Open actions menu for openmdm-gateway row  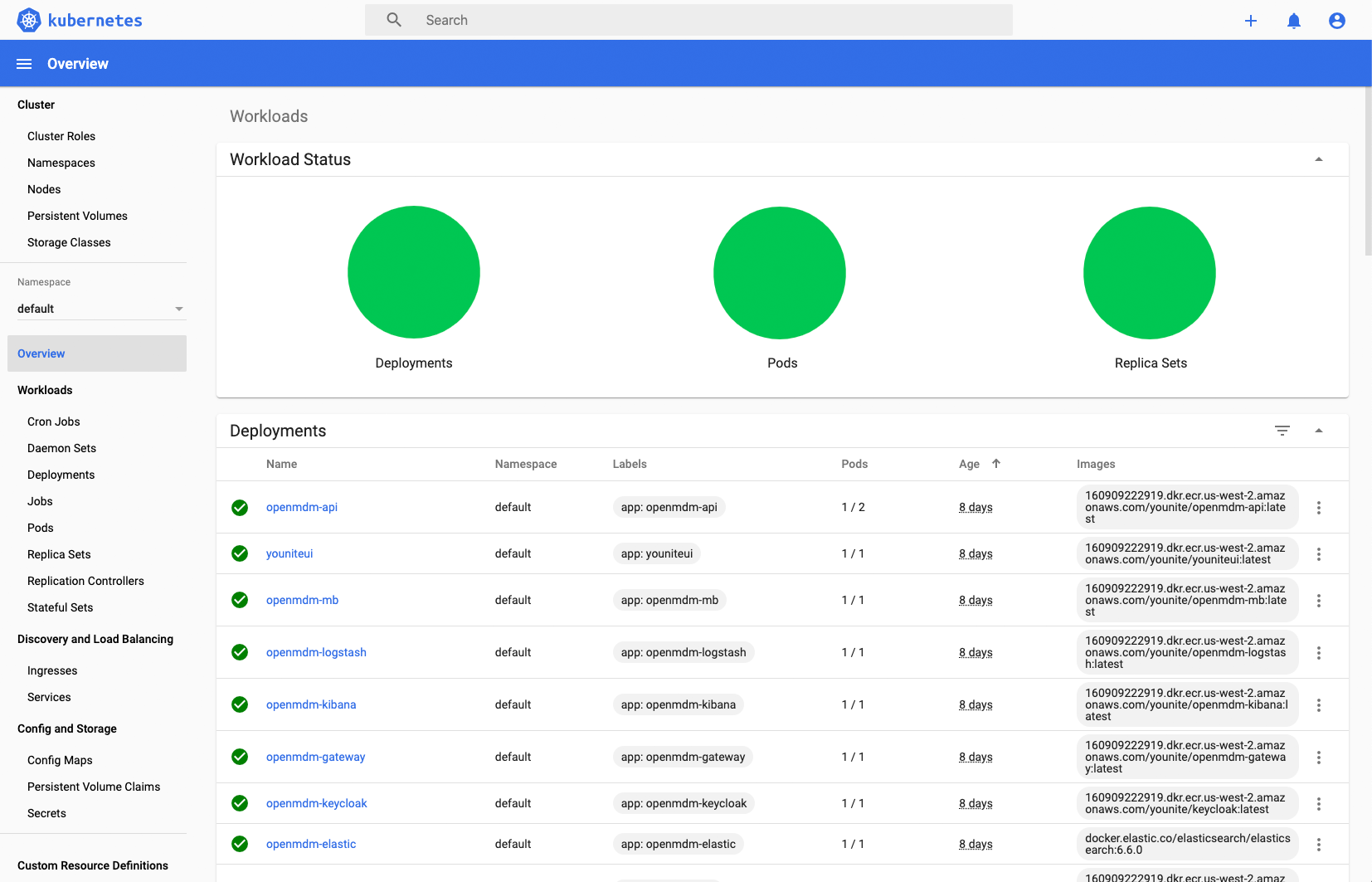(1319, 757)
